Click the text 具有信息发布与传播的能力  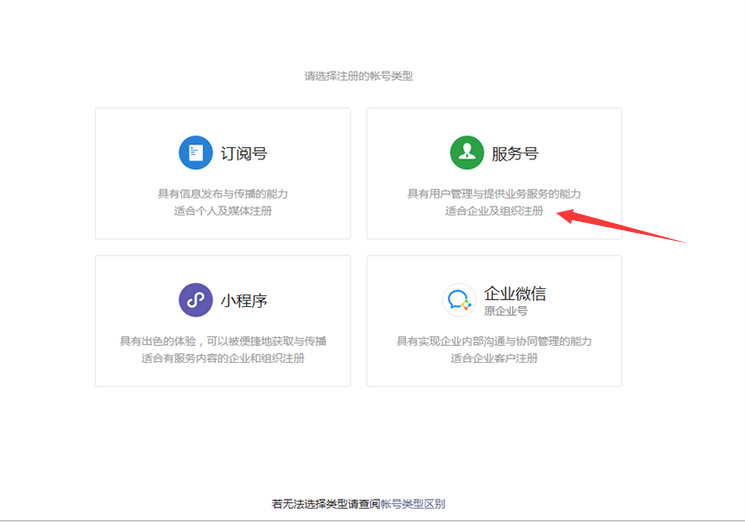(x=223, y=194)
